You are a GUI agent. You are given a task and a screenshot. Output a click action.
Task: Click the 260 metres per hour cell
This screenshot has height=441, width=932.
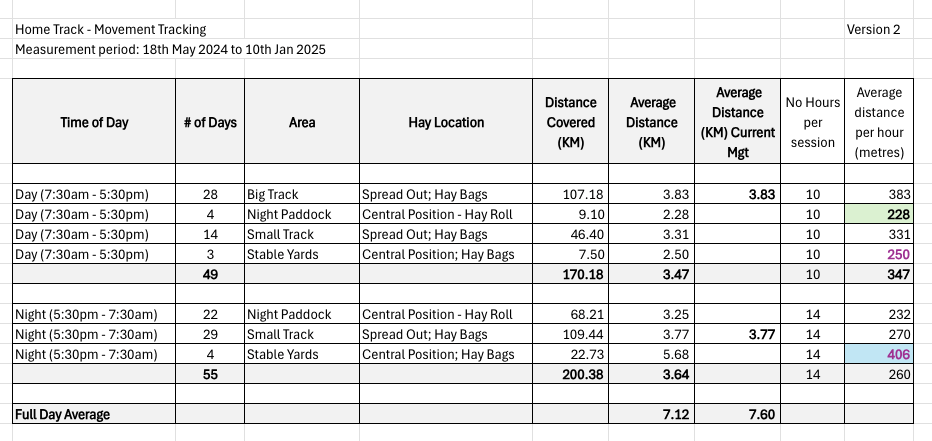click(x=879, y=374)
